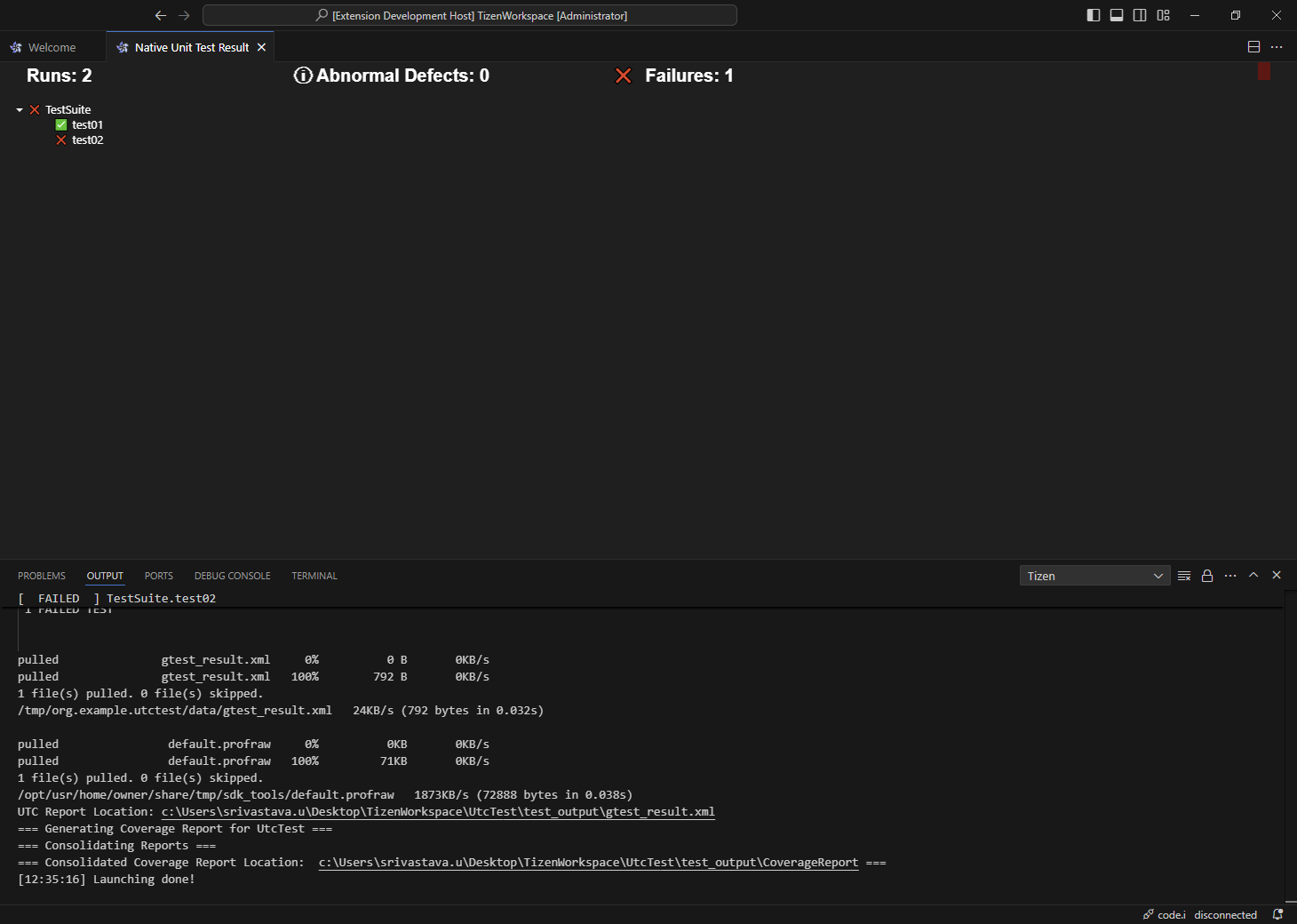Toggle the secondary sidebar

pos(1140,15)
